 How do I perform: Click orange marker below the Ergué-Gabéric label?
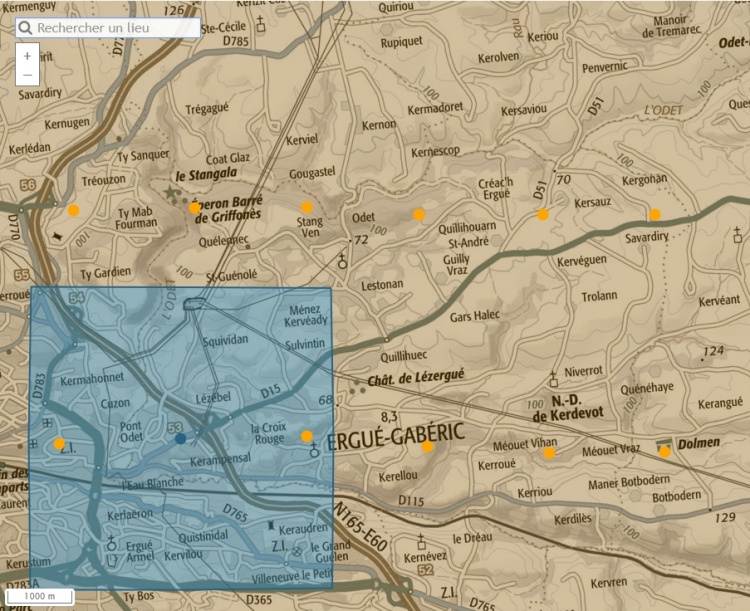[x=427, y=446]
